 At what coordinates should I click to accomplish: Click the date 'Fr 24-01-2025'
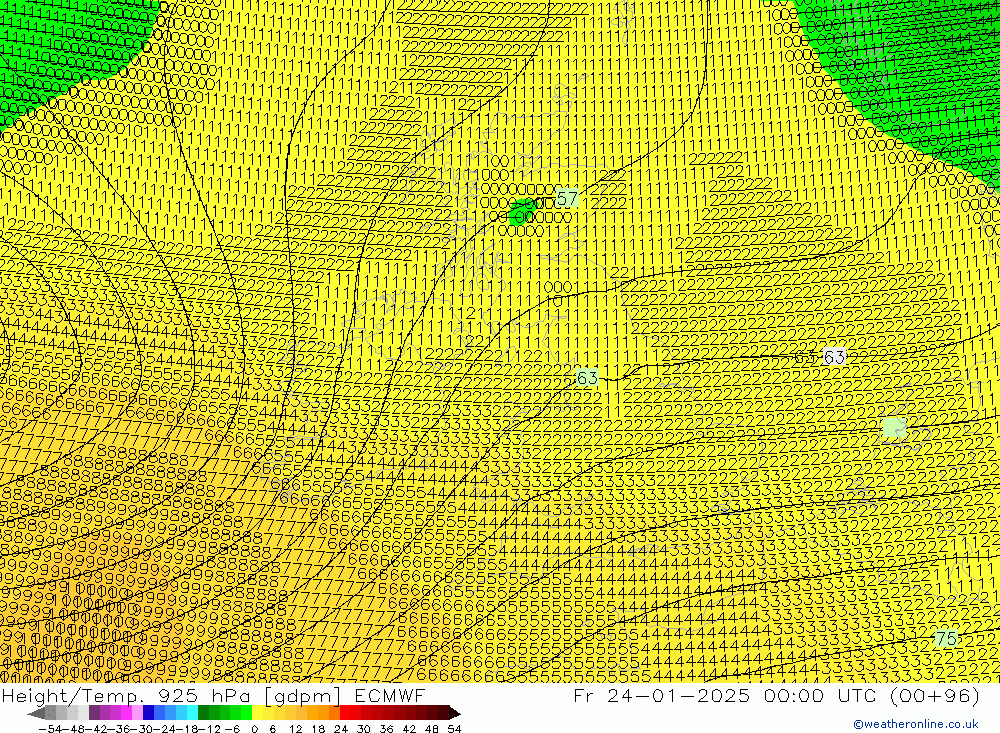[x=662, y=695]
